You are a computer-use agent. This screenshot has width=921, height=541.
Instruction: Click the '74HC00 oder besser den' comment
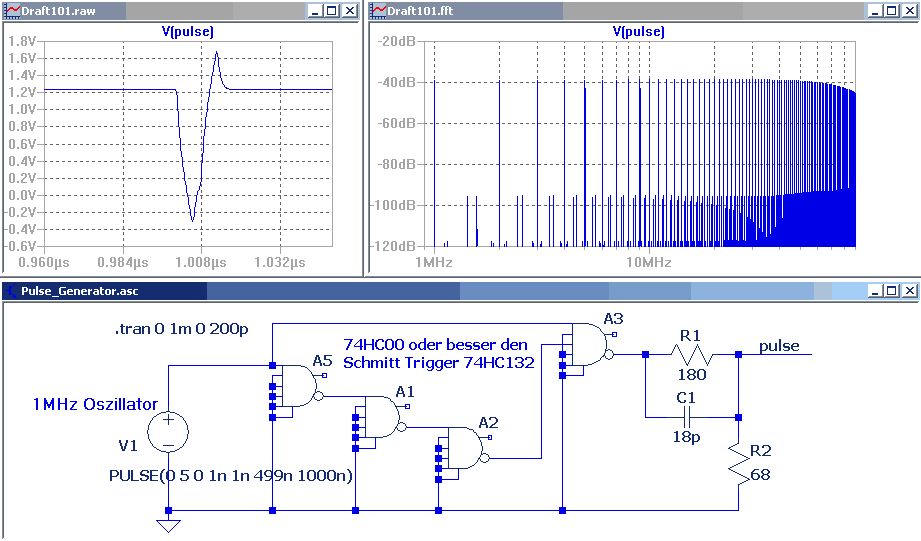coord(435,344)
